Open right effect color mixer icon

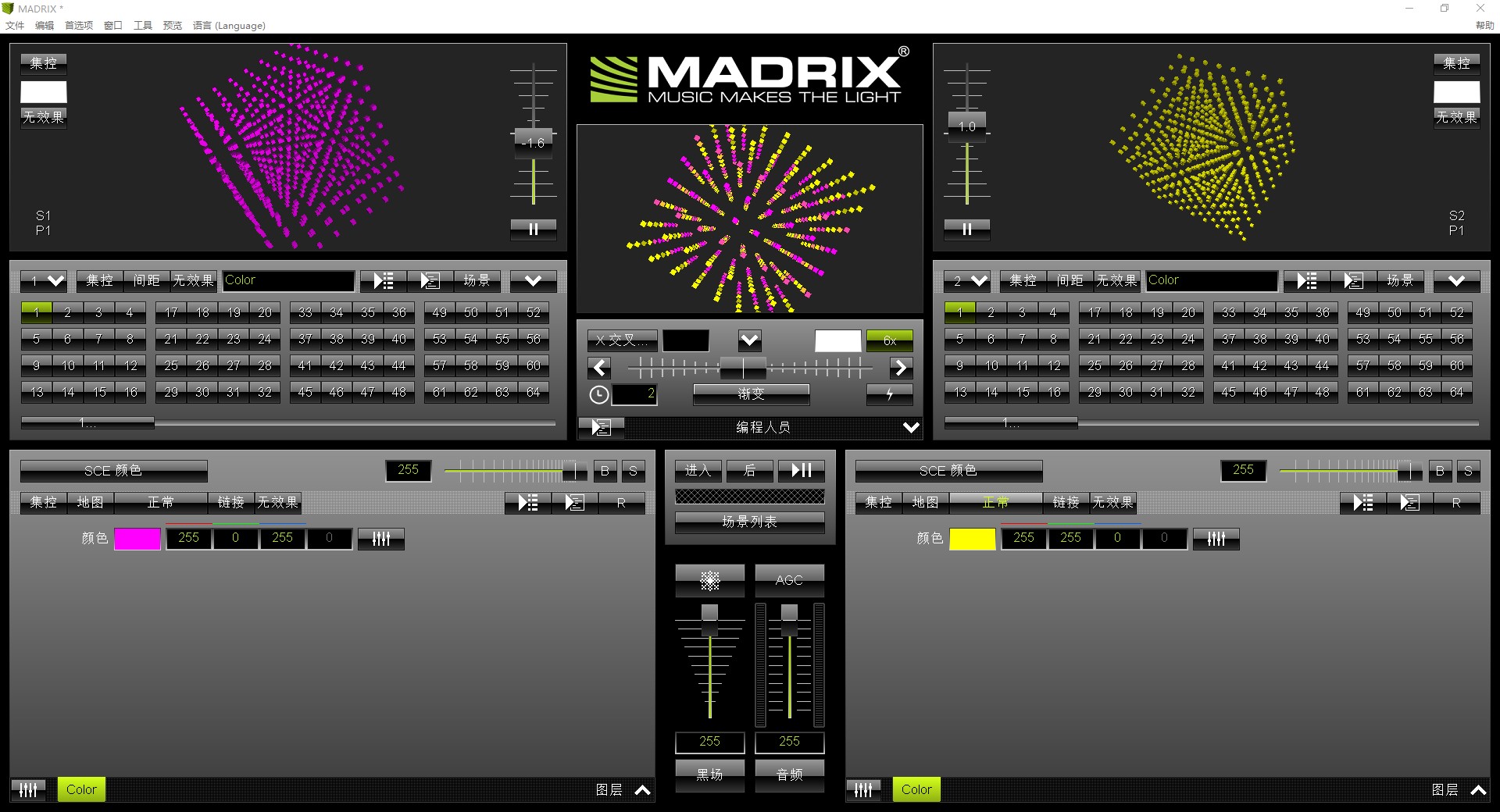tap(1216, 539)
